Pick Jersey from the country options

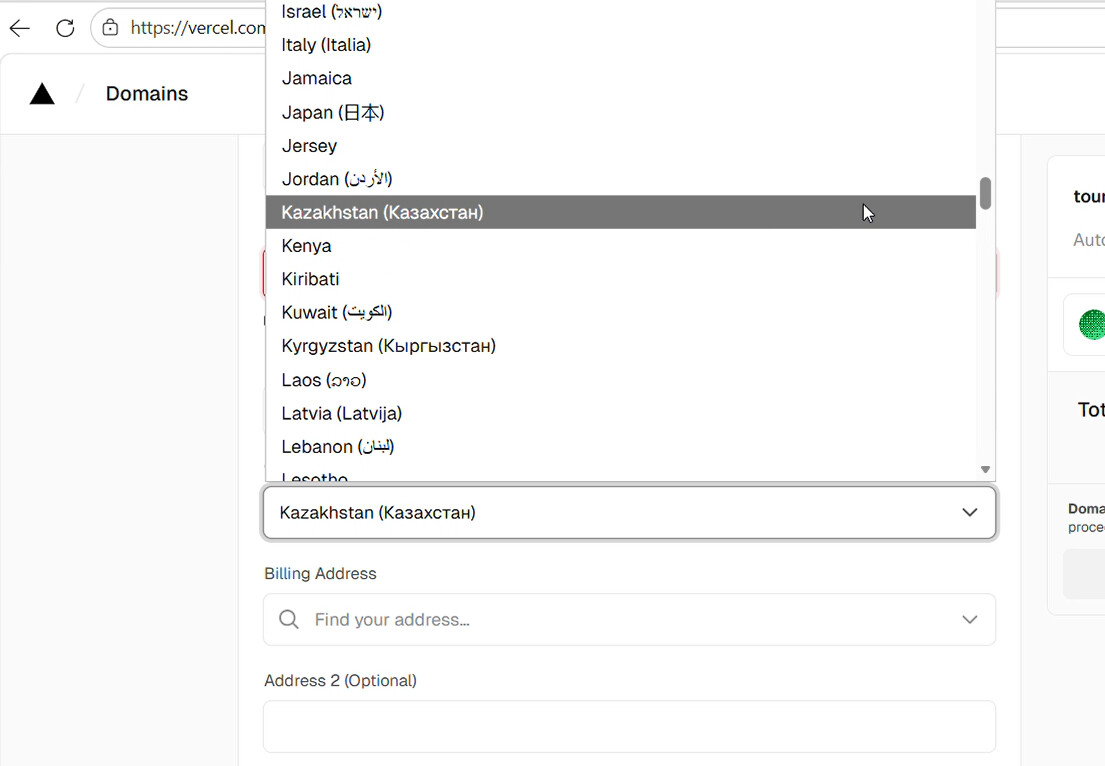click(621, 146)
